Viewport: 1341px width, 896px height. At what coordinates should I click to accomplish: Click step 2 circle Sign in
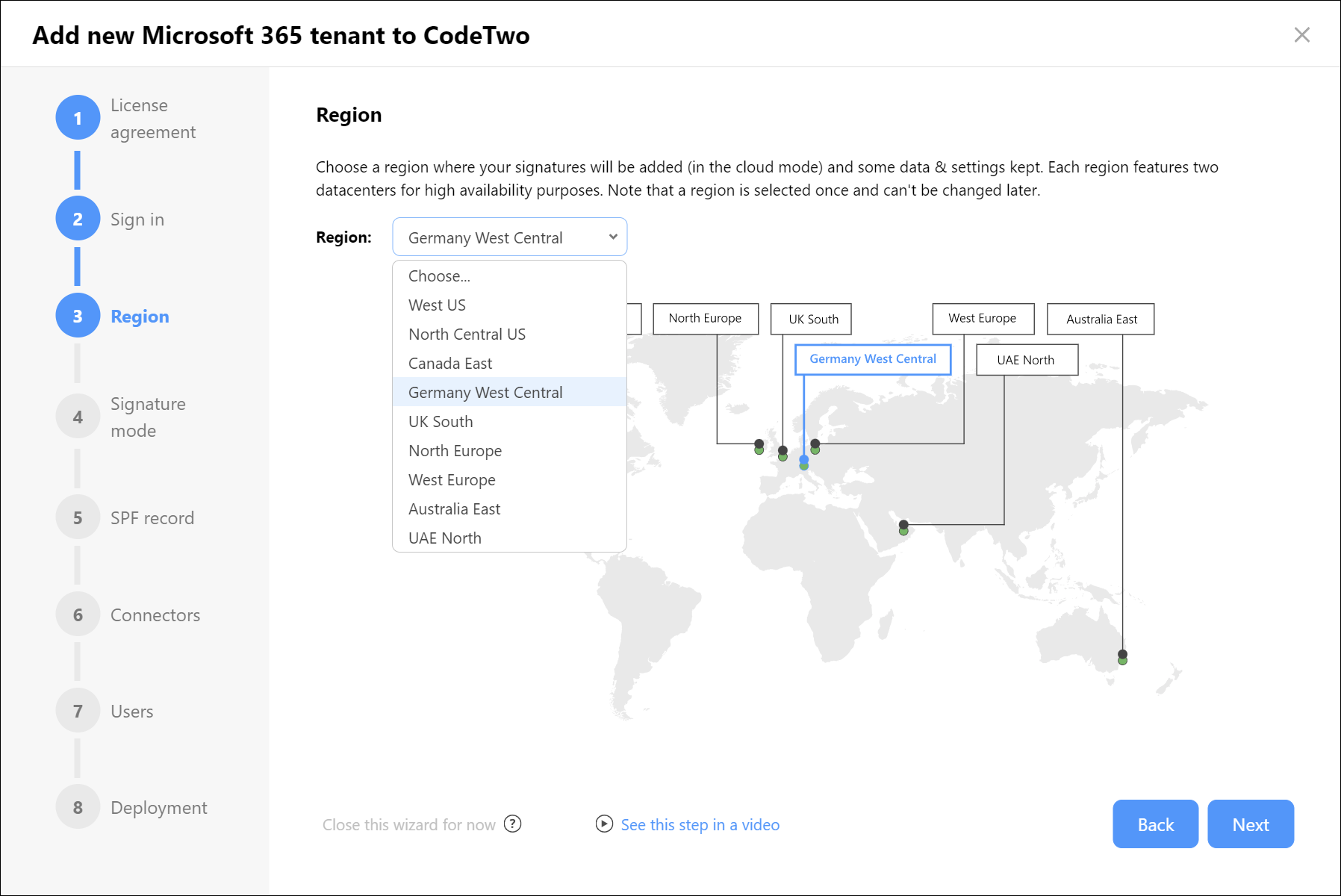78,219
